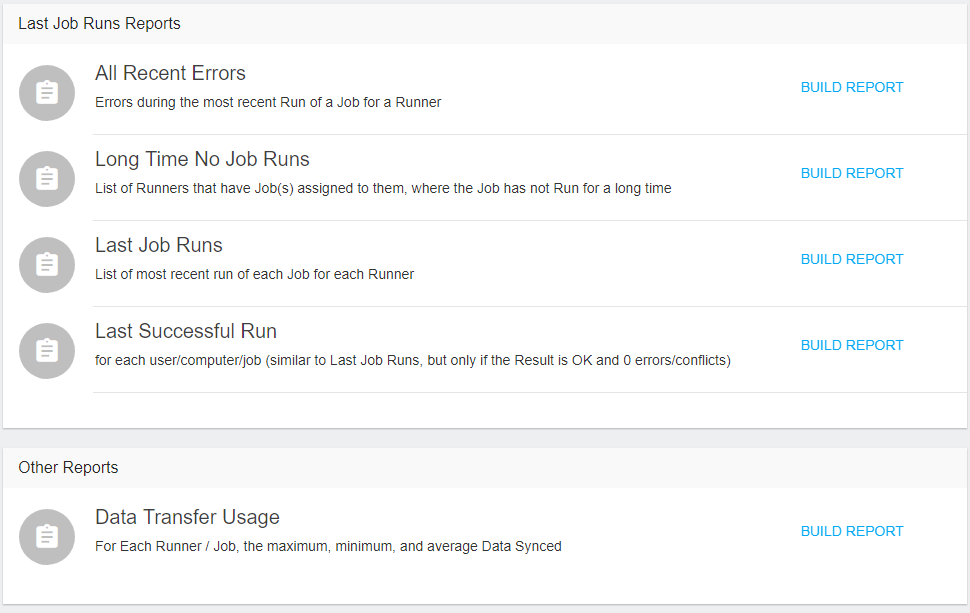Select the All Recent Errors title

pos(170,73)
